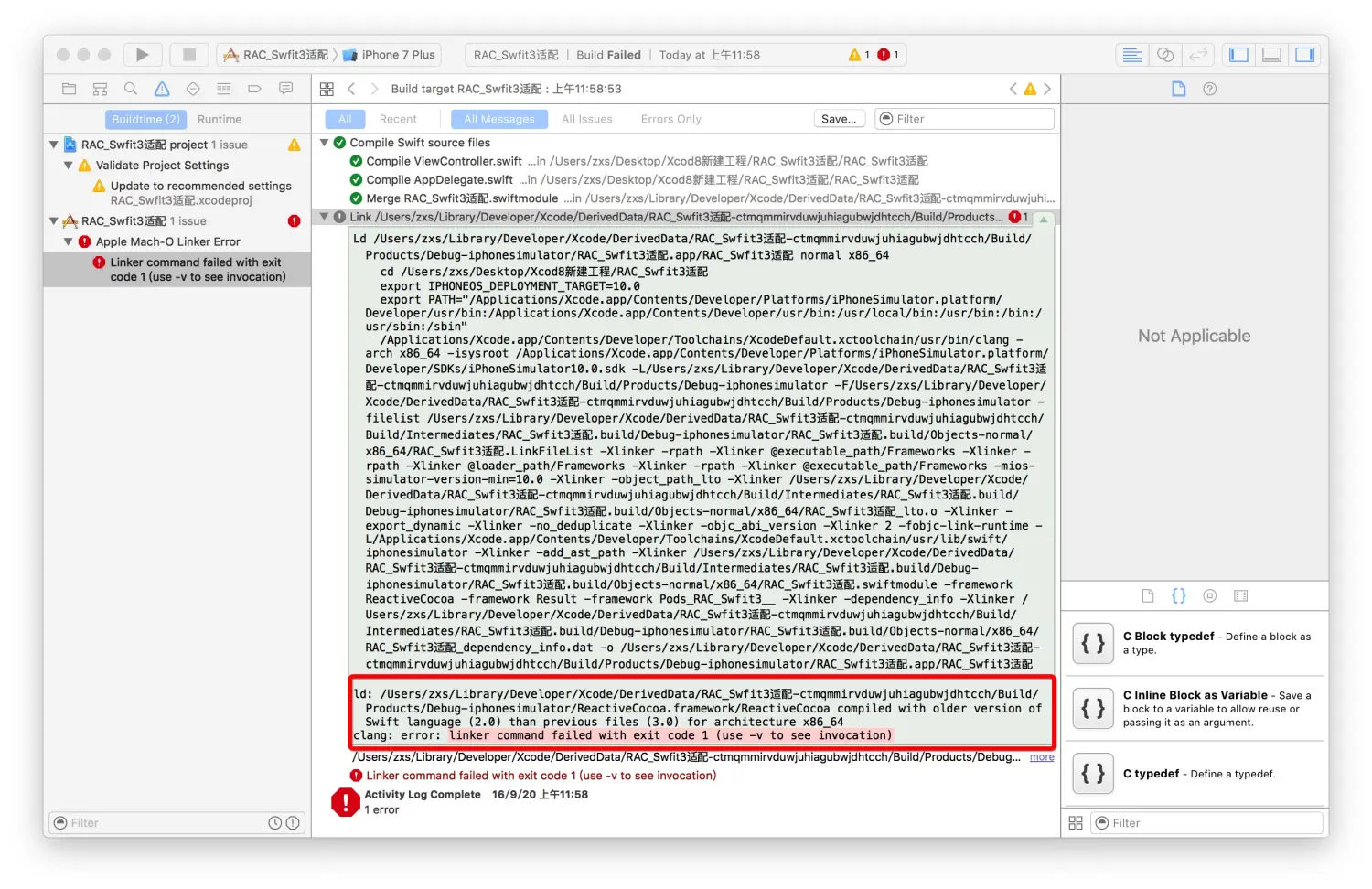Click the warning count indicator in status bar
The image size is (1372, 889).
[x=859, y=55]
